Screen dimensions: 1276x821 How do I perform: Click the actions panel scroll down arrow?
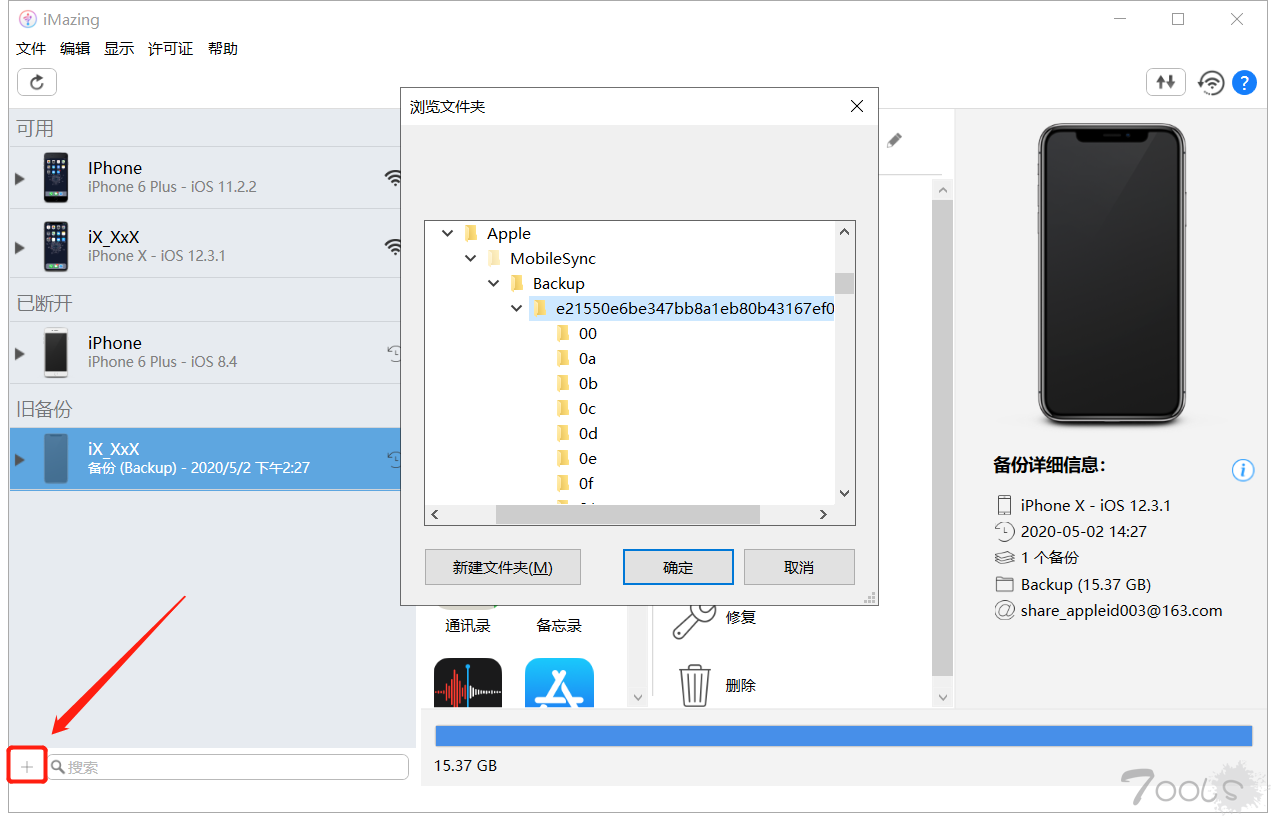point(941,697)
